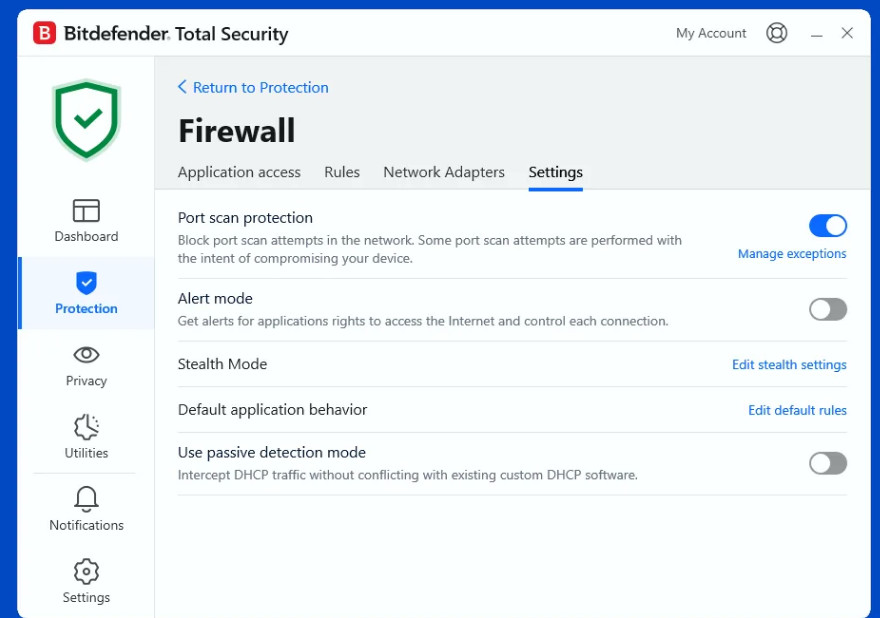880x618 pixels.
Task: Click the back chevron beside Return to Protection
Action: click(x=182, y=87)
